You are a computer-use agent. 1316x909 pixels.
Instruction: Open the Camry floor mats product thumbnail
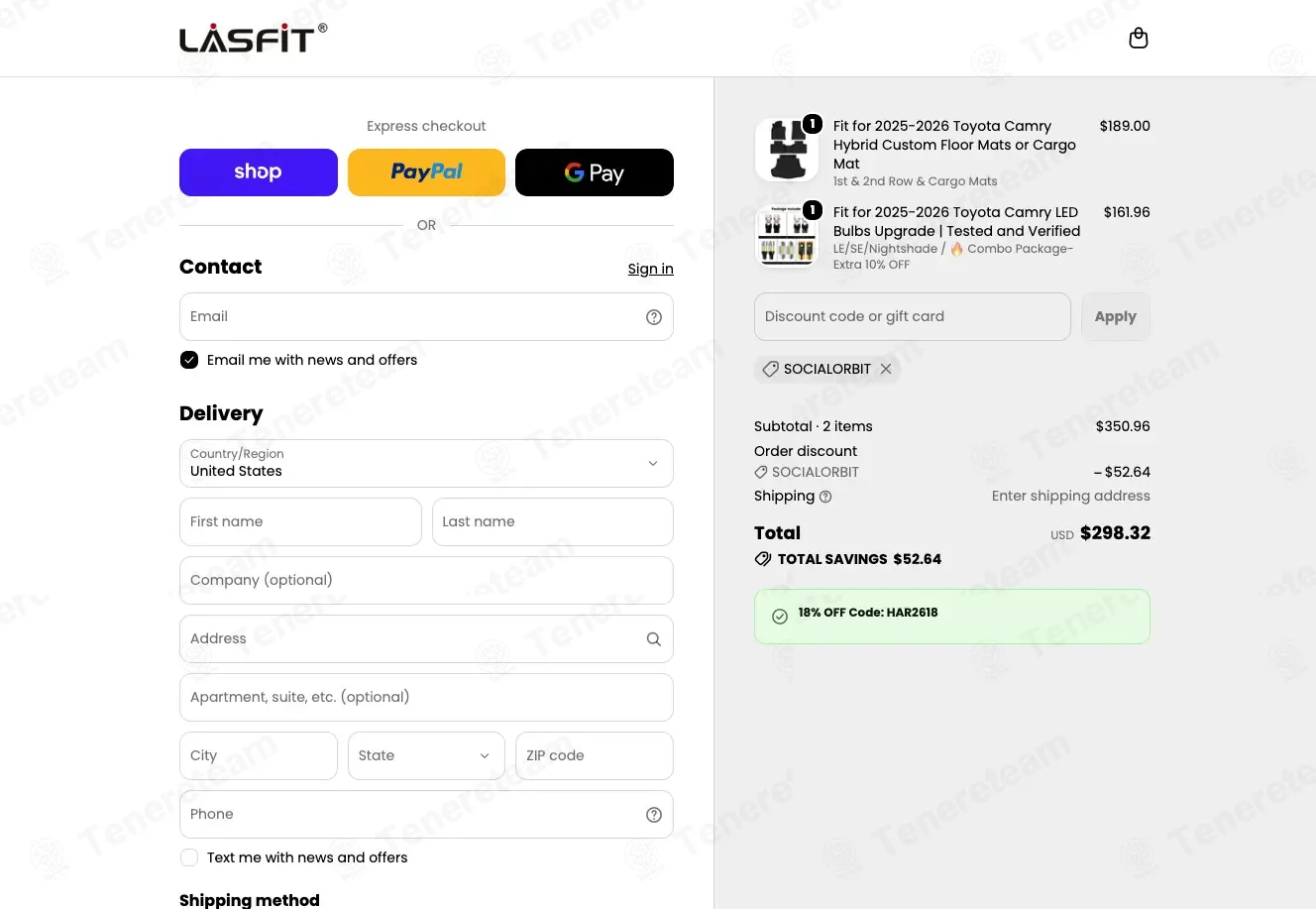tap(787, 150)
